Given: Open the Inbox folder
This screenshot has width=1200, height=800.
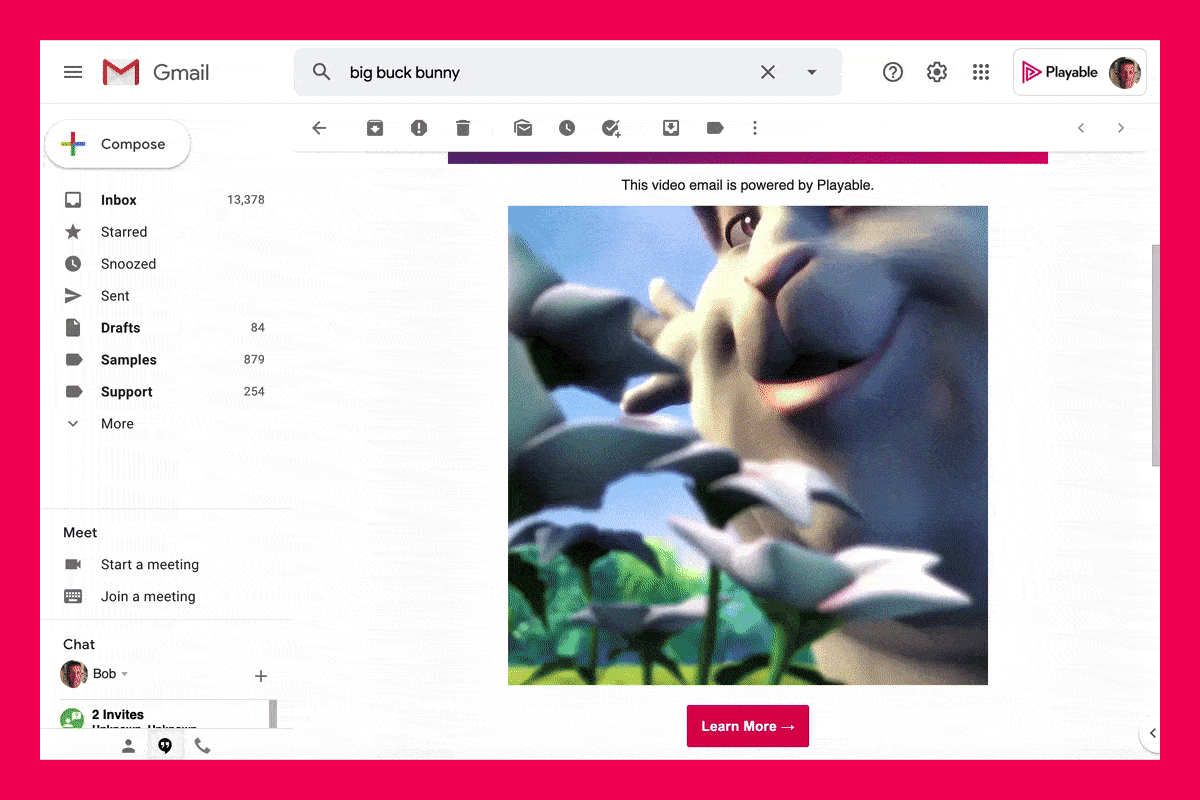Looking at the screenshot, I should pos(118,200).
